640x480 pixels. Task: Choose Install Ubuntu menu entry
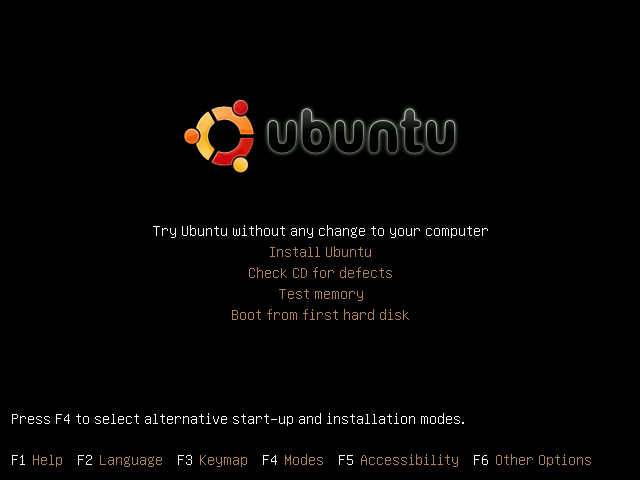point(320,252)
